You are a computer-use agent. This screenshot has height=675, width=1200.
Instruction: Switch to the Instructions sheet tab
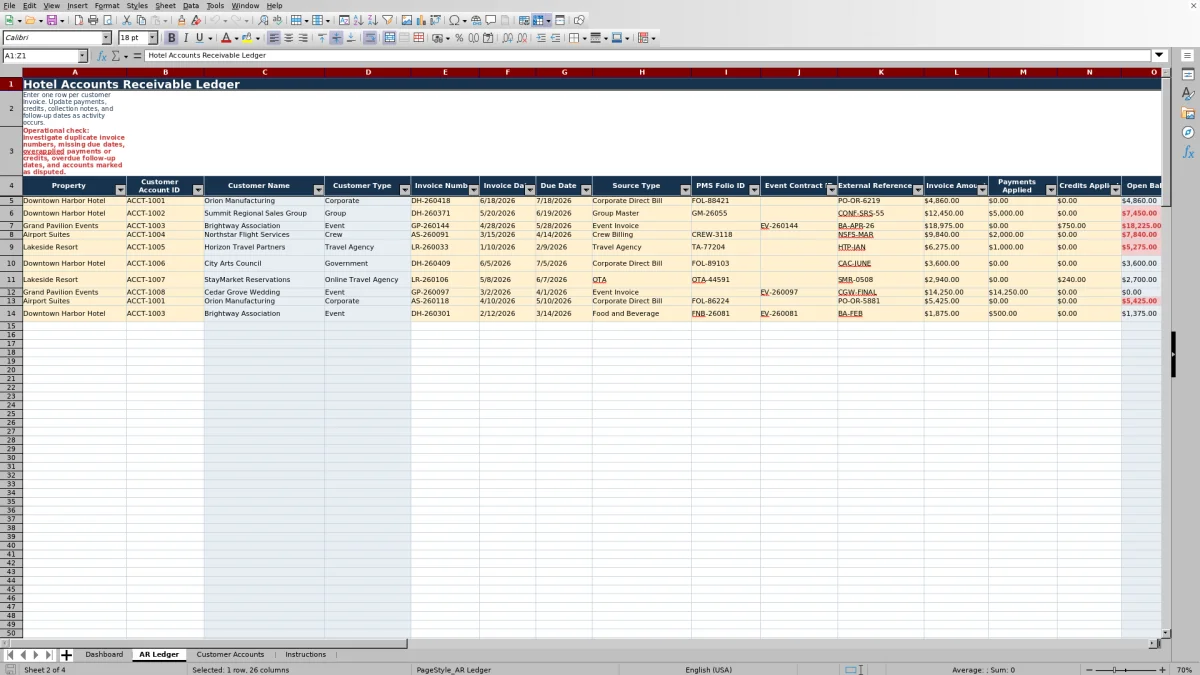[x=305, y=655]
